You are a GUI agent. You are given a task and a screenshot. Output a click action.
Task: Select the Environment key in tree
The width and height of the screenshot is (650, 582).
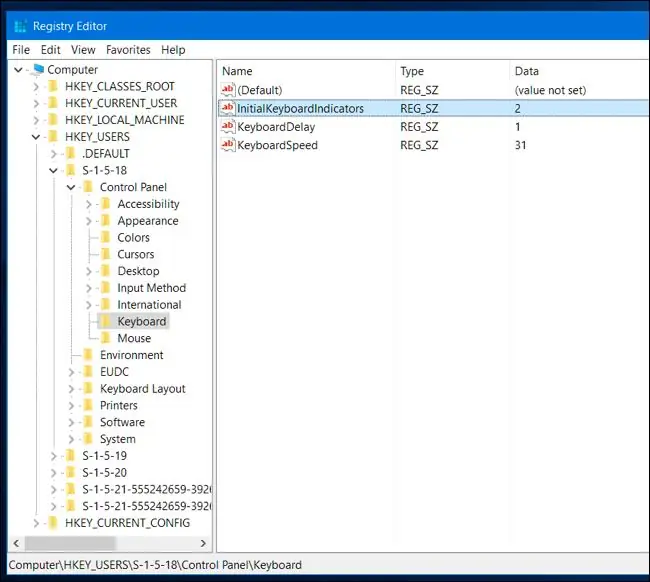pyautogui.click(x=131, y=355)
